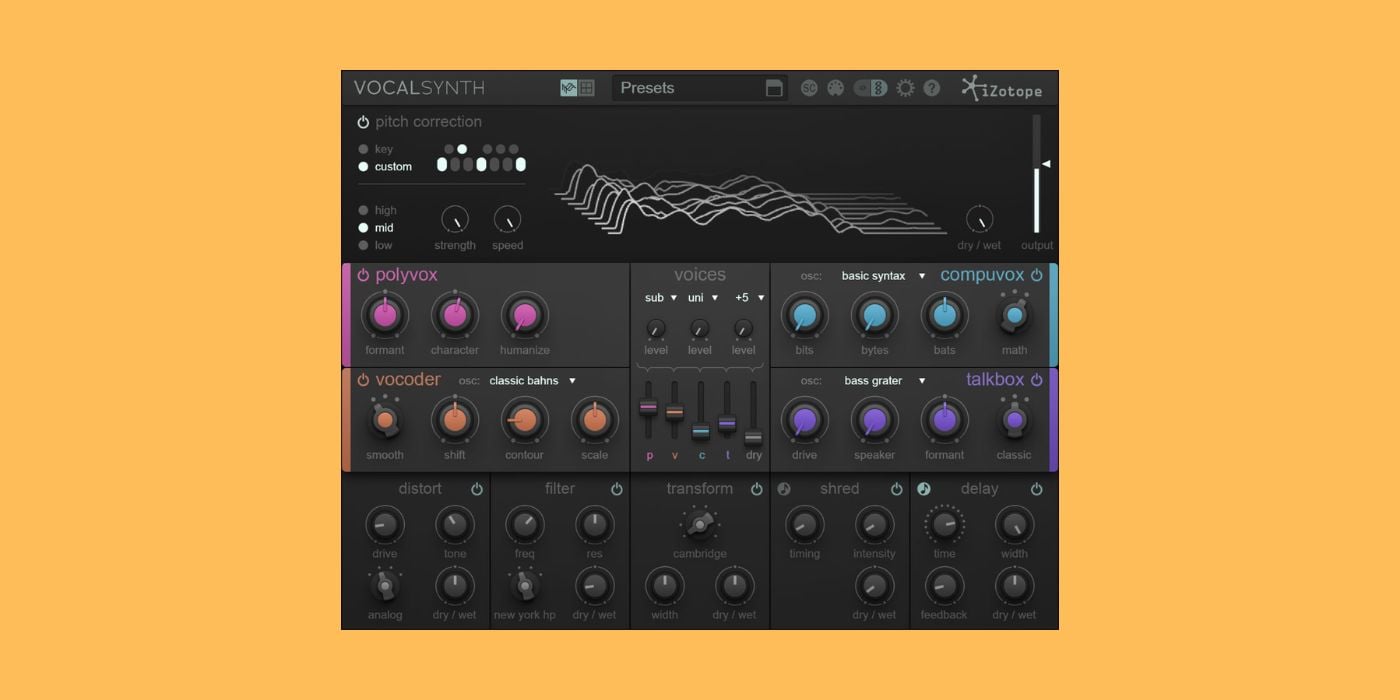Select the 'key' pitch mode radio button

pyautogui.click(x=364, y=149)
